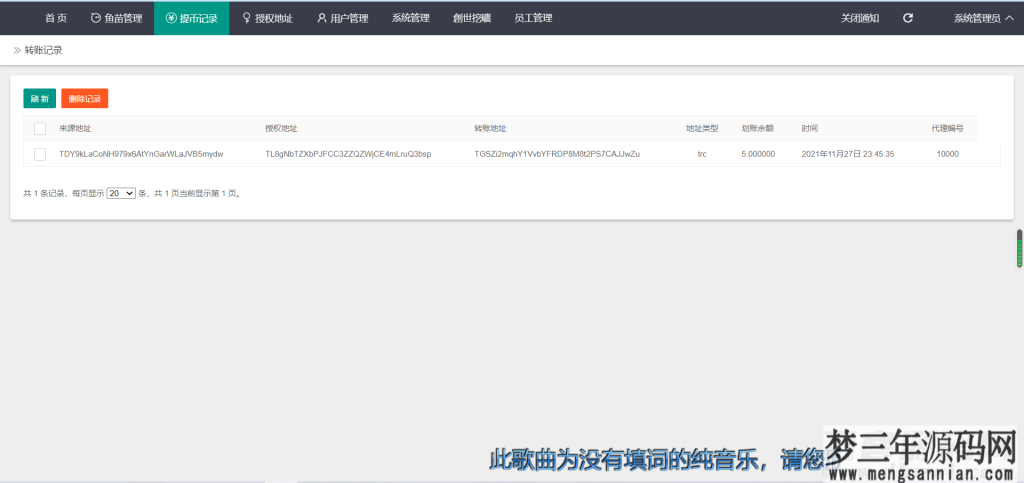Open the 鱼苗管理 menu item
Screen dimensions: 1024x483
point(116,18)
